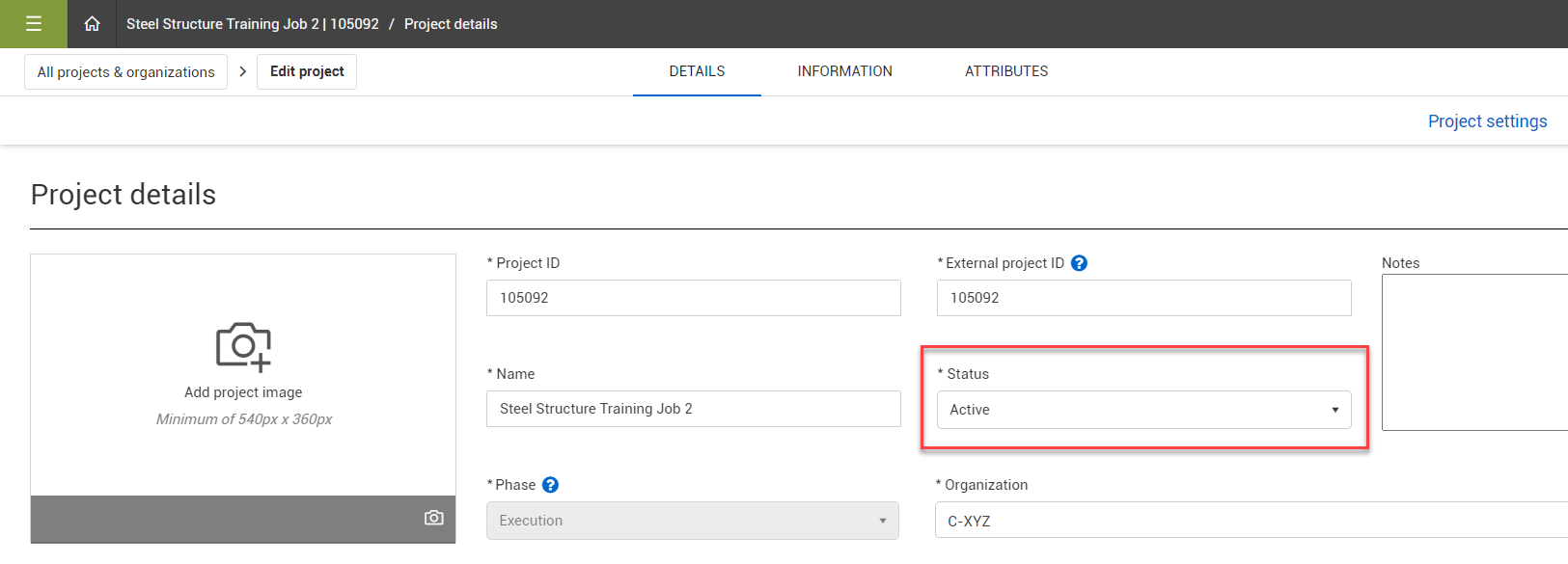Click All projects & organizations button

[x=125, y=72]
